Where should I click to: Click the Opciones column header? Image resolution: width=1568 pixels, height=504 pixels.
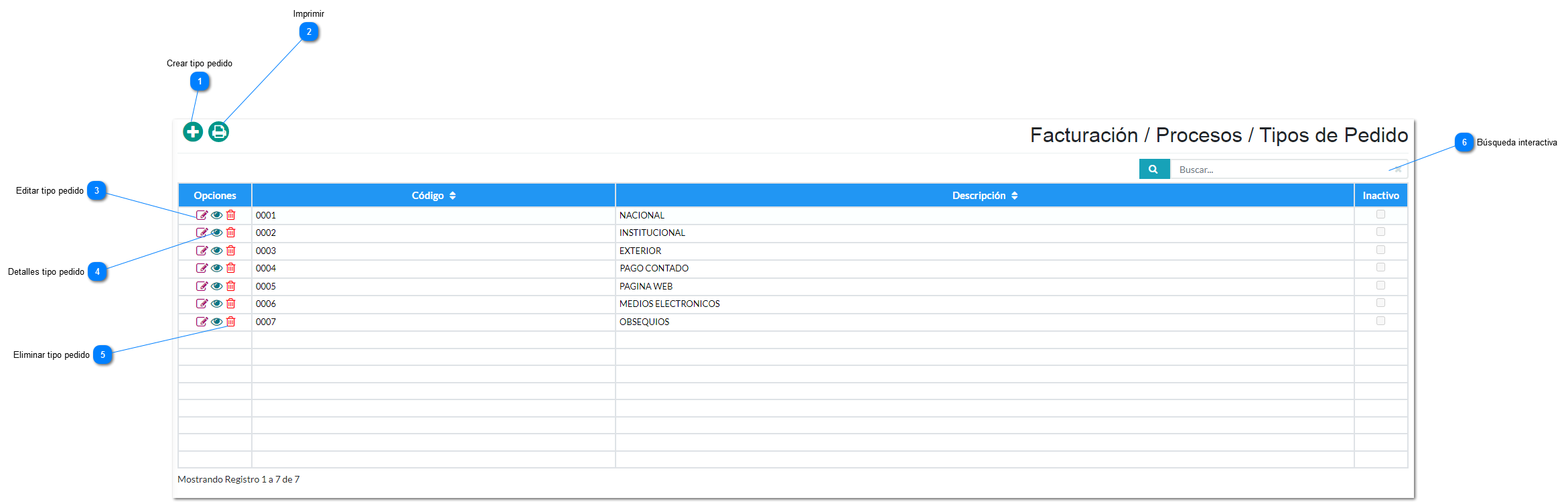click(x=215, y=196)
